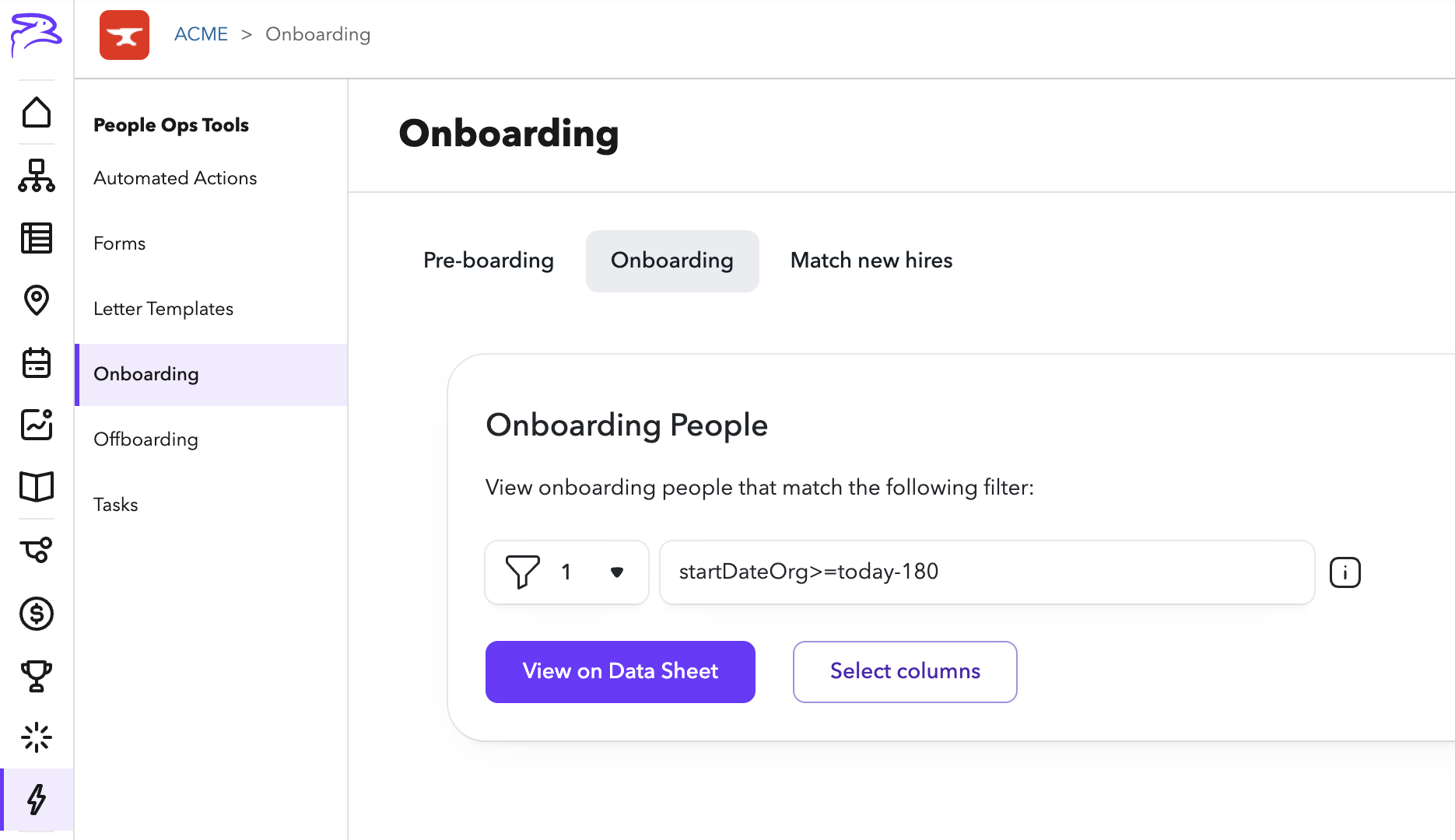The width and height of the screenshot is (1455, 840).
Task: Click the location pin icon
Action: coord(36,300)
